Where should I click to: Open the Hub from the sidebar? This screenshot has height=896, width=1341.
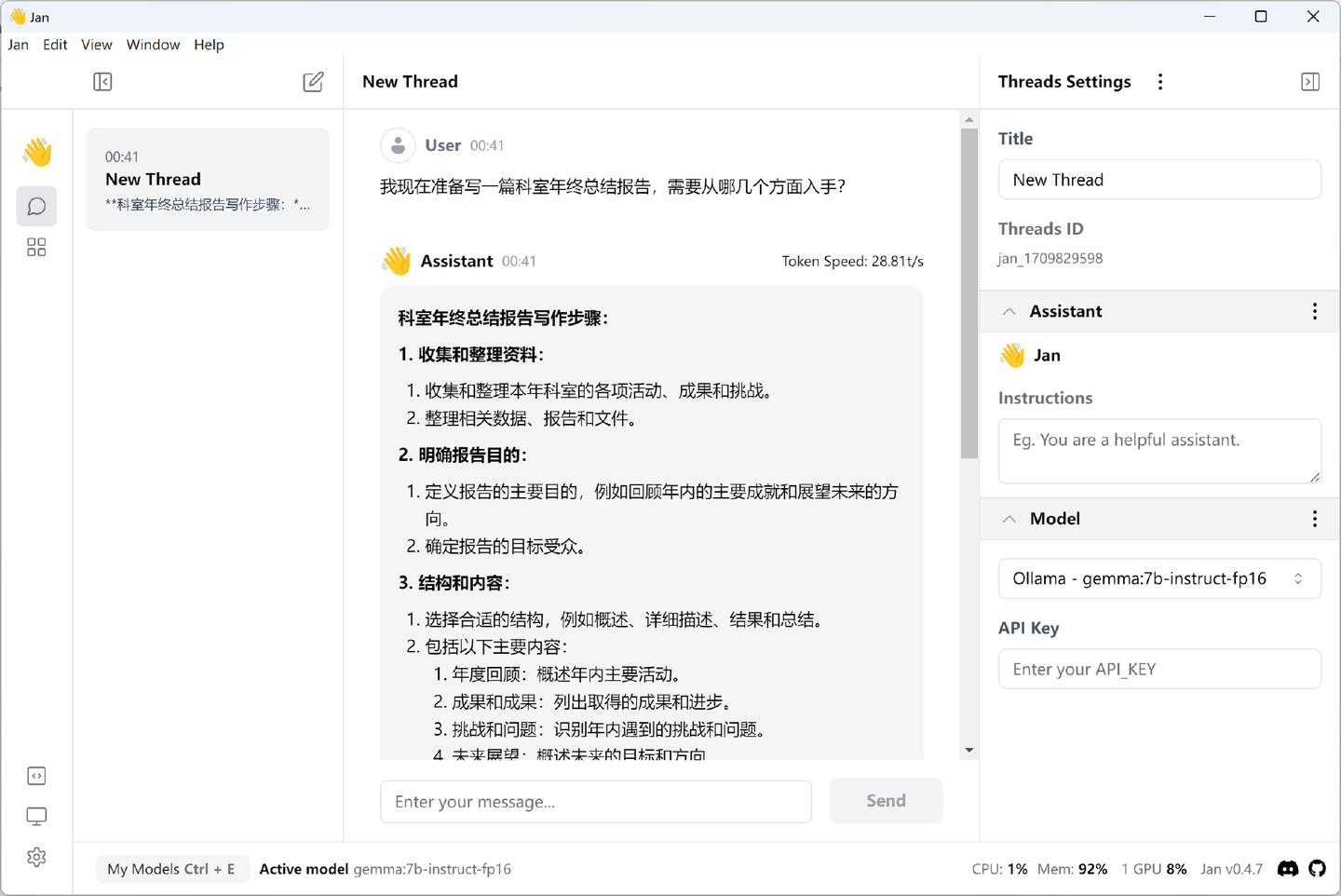click(x=36, y=247)
